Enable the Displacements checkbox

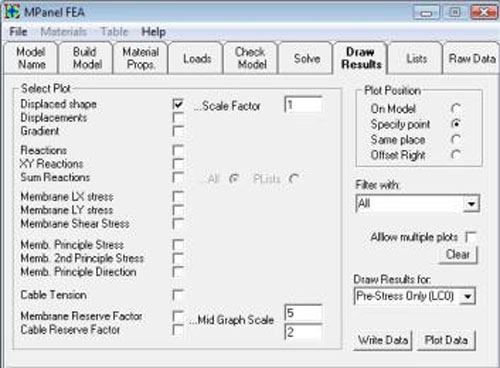point(178,118)
